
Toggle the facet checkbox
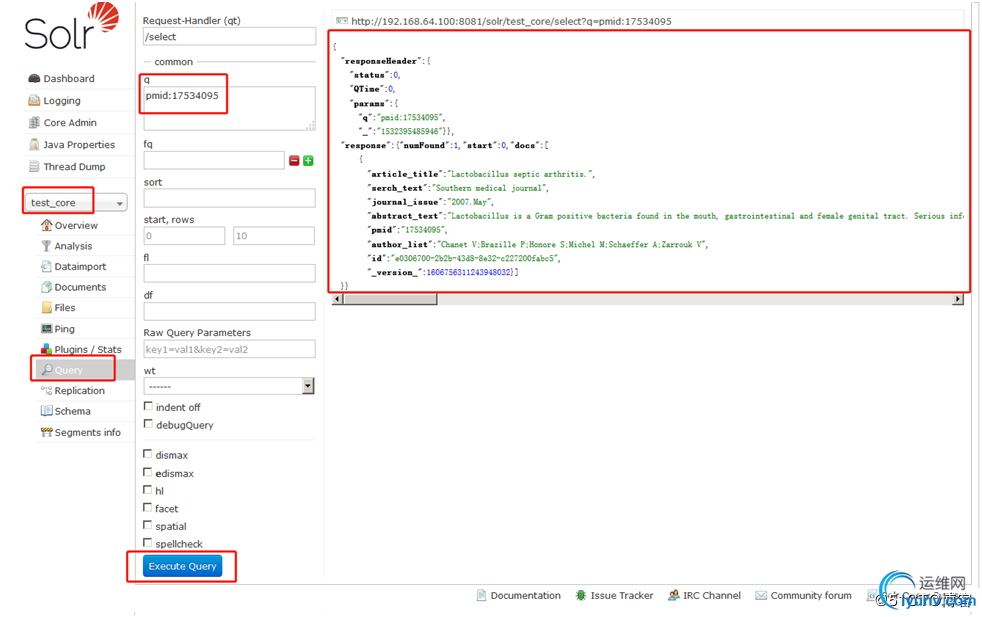148,507
